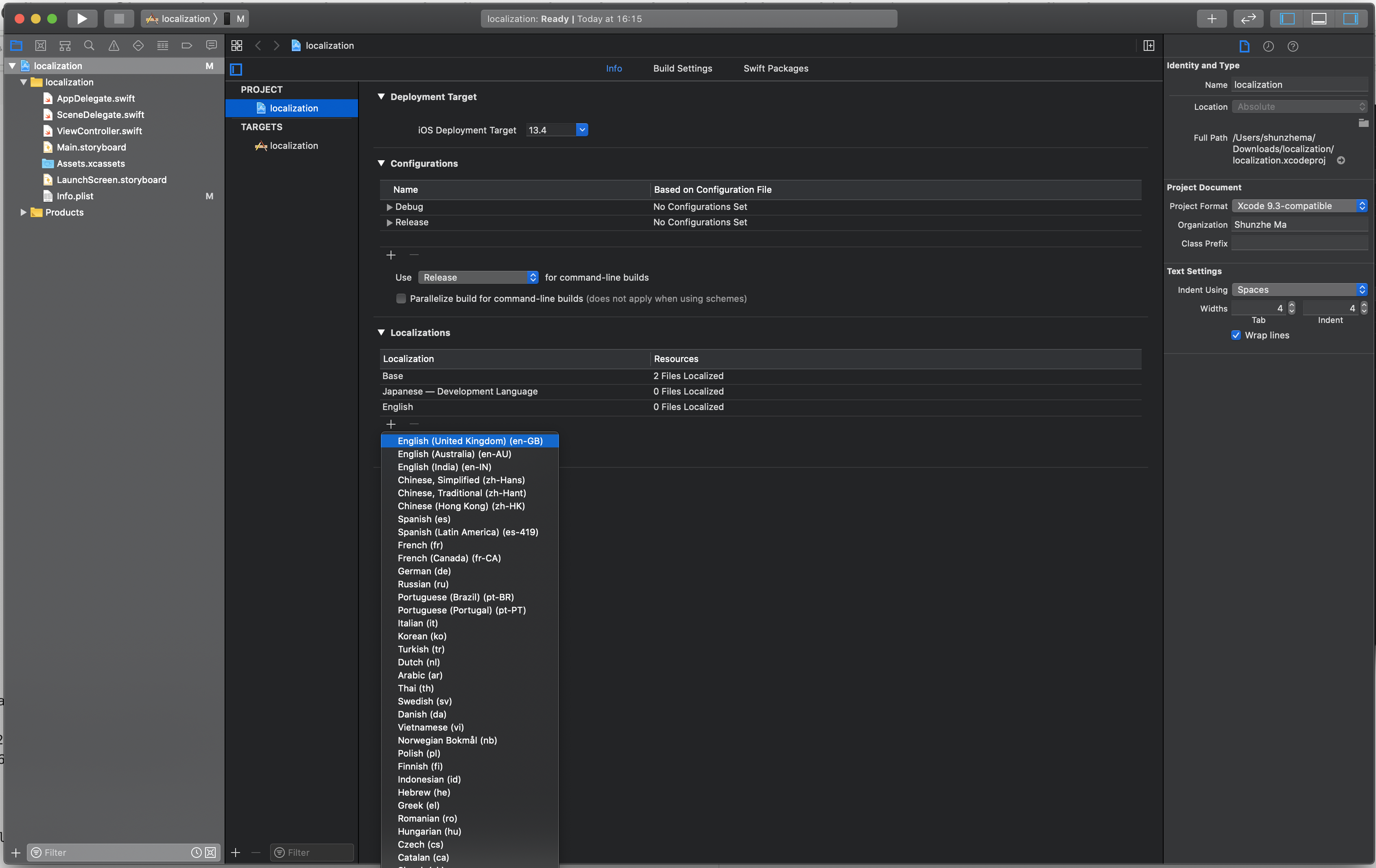Collapse the localization group folder
The image size is (1376, 868).
24,82
